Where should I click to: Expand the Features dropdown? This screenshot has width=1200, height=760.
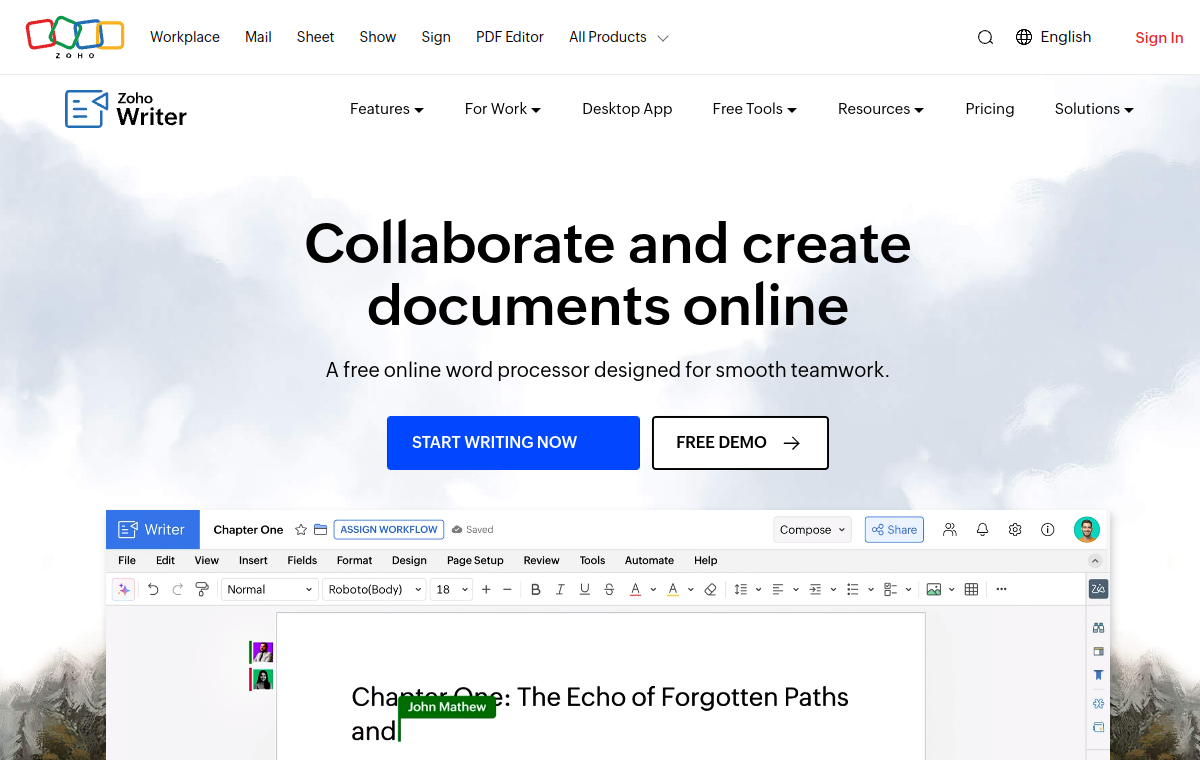coord(387,109)
